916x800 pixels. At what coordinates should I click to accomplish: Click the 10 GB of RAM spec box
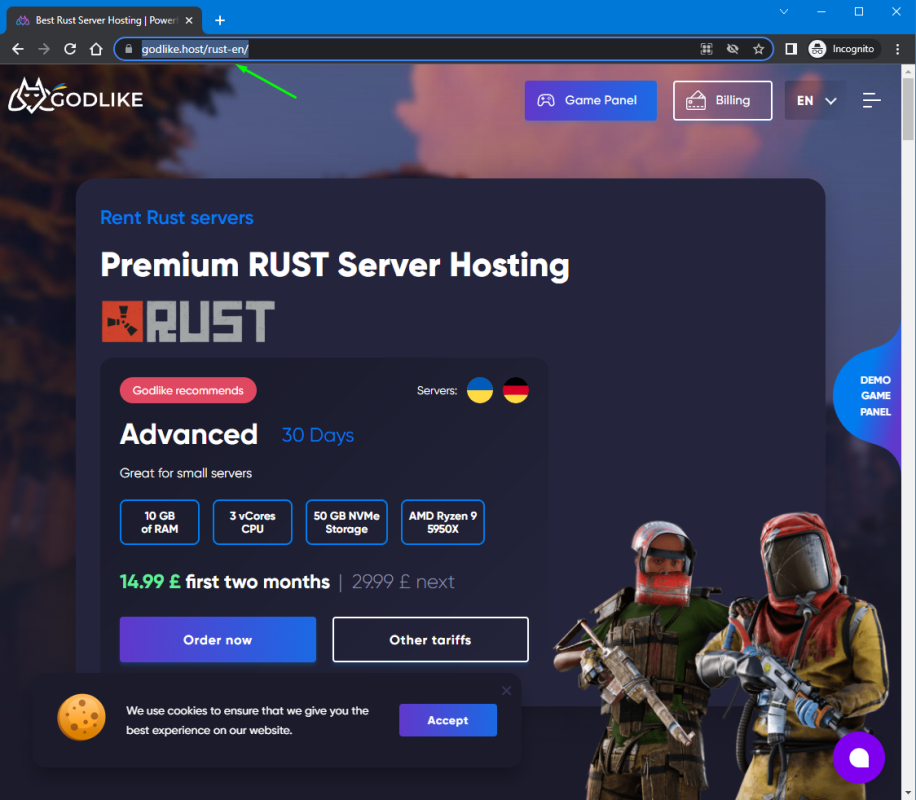pos(159,522)
